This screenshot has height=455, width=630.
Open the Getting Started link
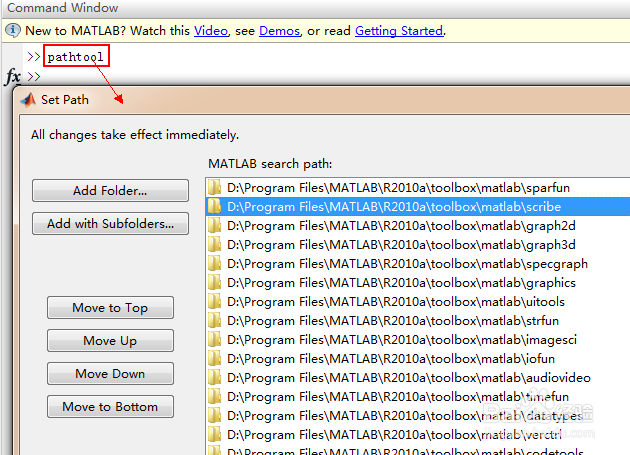399,31
